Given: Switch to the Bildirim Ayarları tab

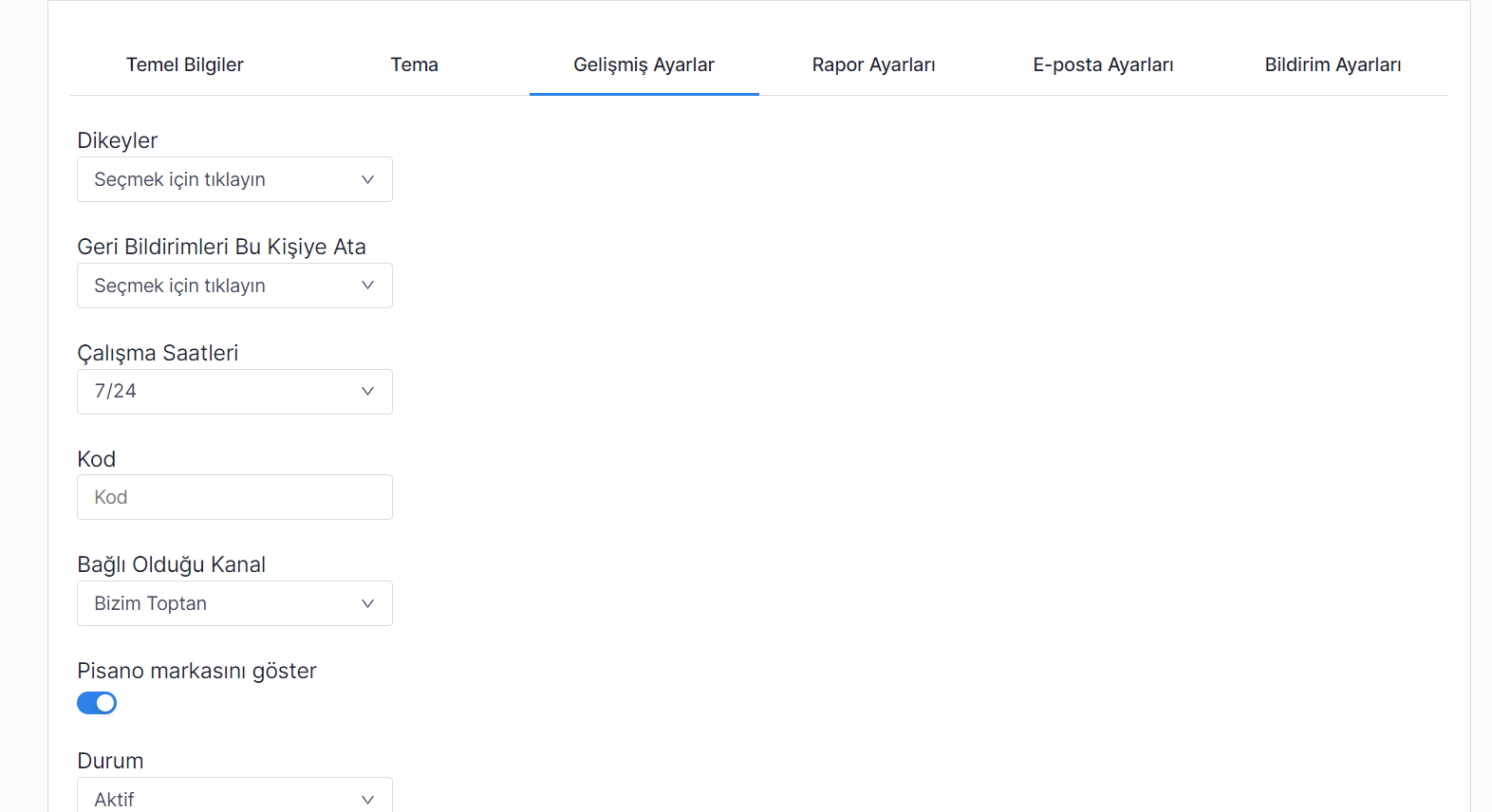Looking at the screenshot, I should [x=1333, y=65].
